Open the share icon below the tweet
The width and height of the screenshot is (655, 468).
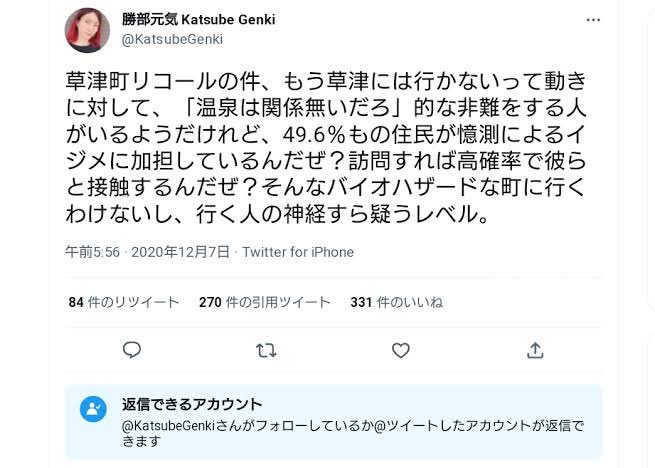point(535,349)
